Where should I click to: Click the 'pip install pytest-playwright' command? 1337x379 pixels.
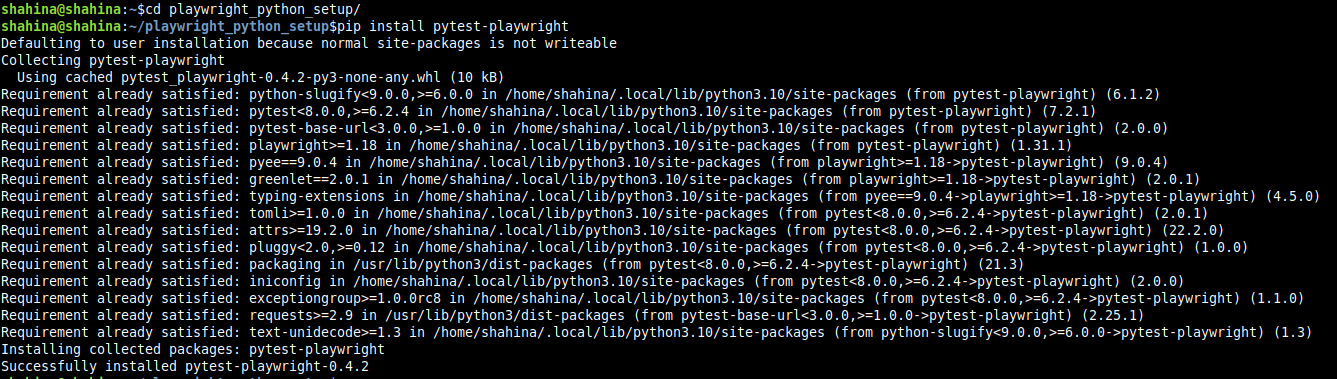451,25
